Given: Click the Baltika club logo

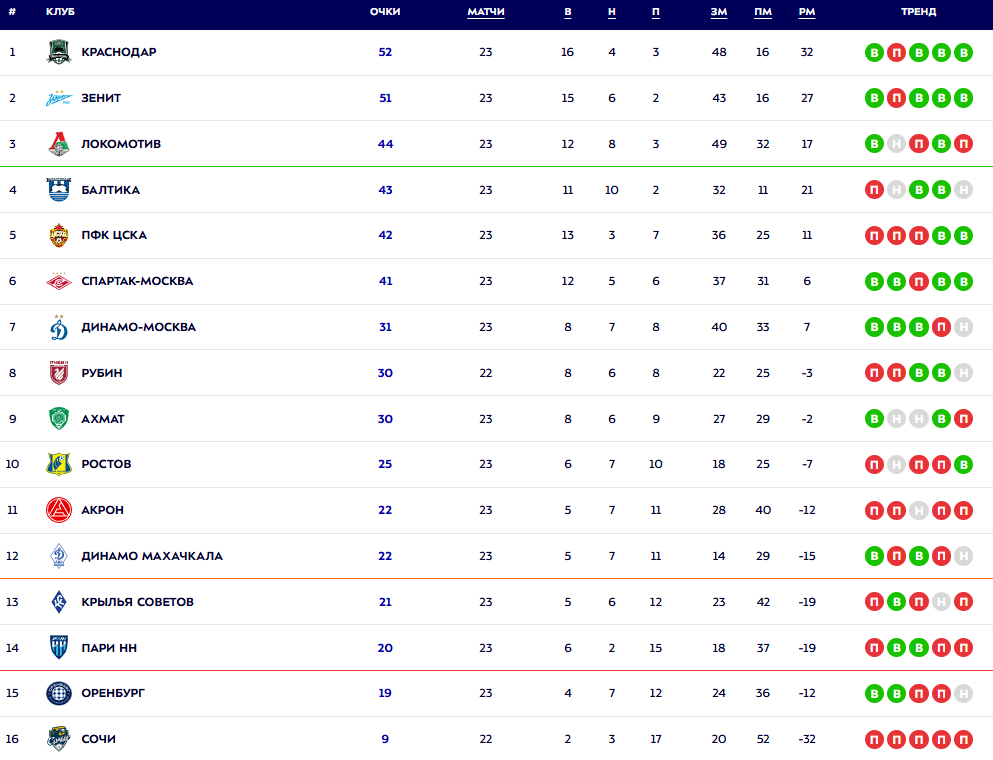Looking at the screenshot, I should (59, 190).
